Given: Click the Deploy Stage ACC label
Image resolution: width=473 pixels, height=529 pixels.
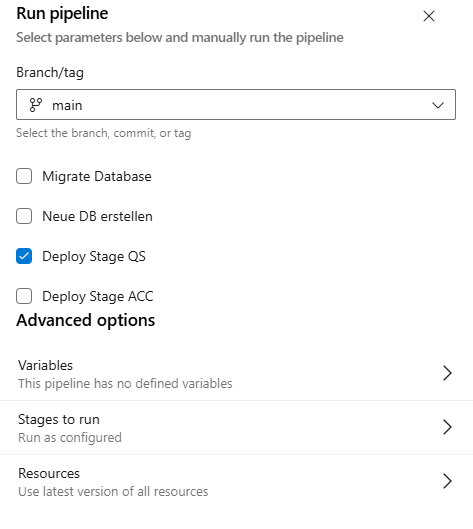Looking at the screenshot, I should (98, 297).
